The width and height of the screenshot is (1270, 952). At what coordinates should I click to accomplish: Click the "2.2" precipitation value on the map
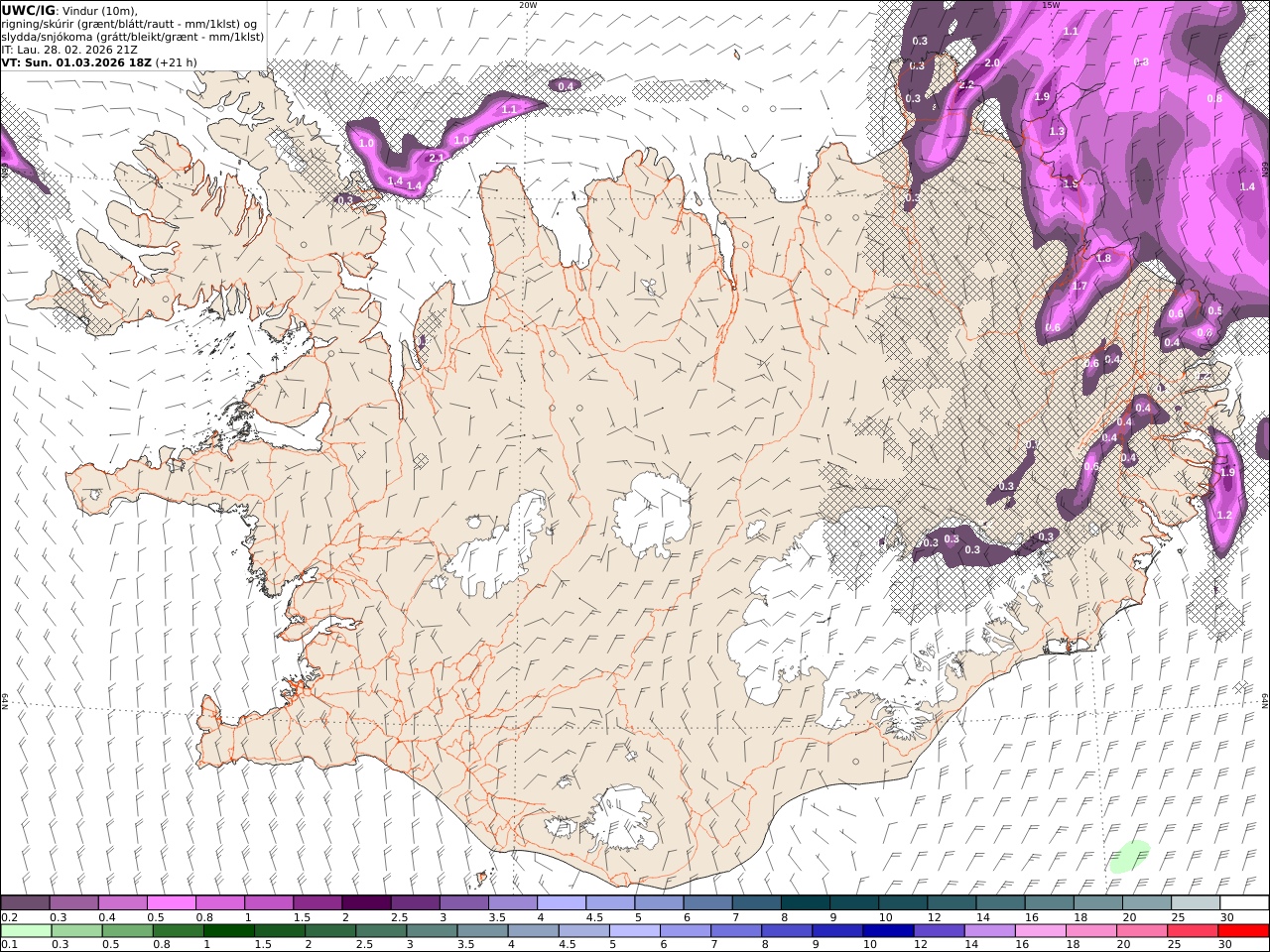[x=966, y=84]
